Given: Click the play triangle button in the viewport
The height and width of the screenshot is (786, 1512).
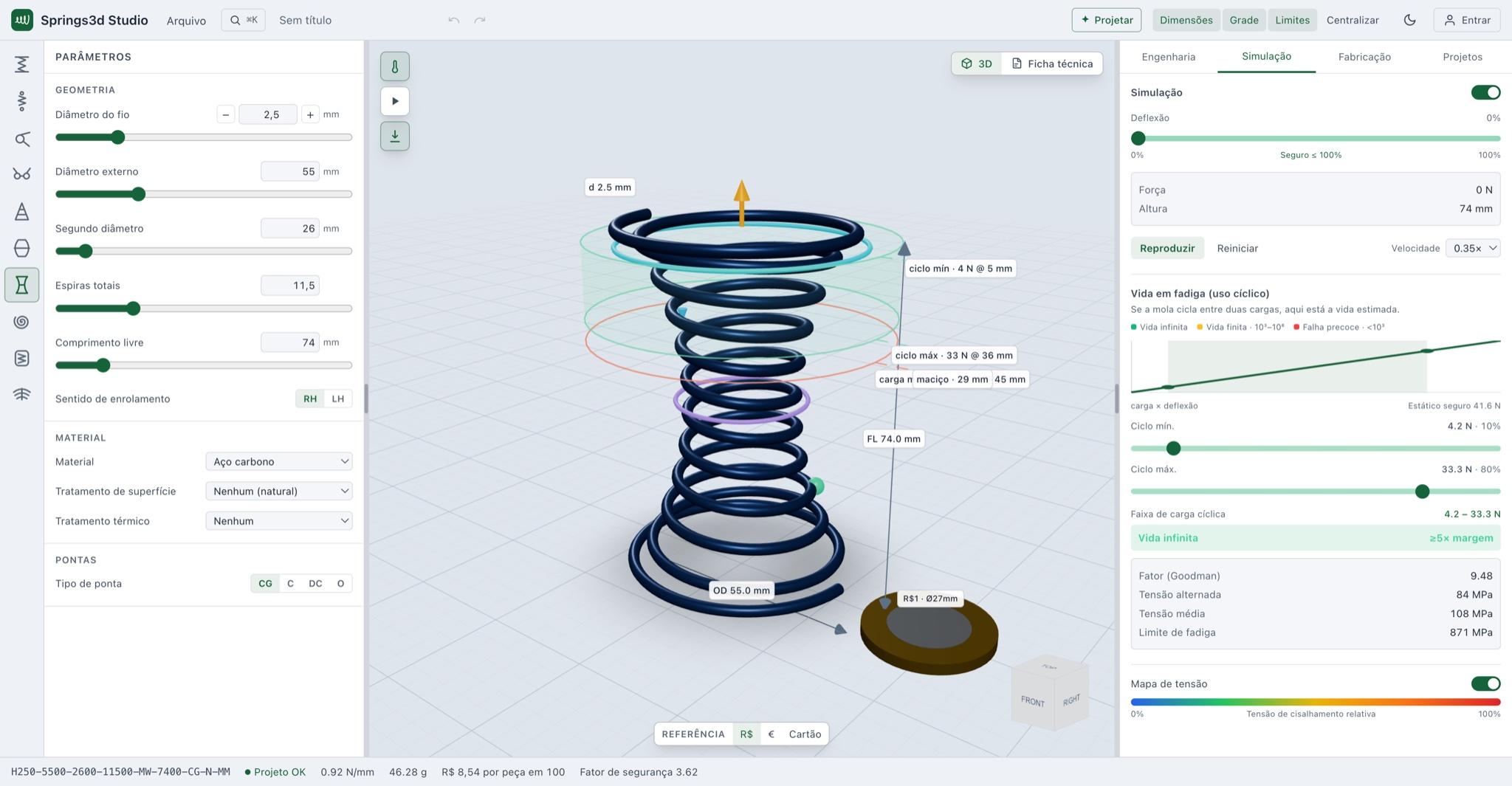Looking at the screenshot, I should (x=395, y=101).
